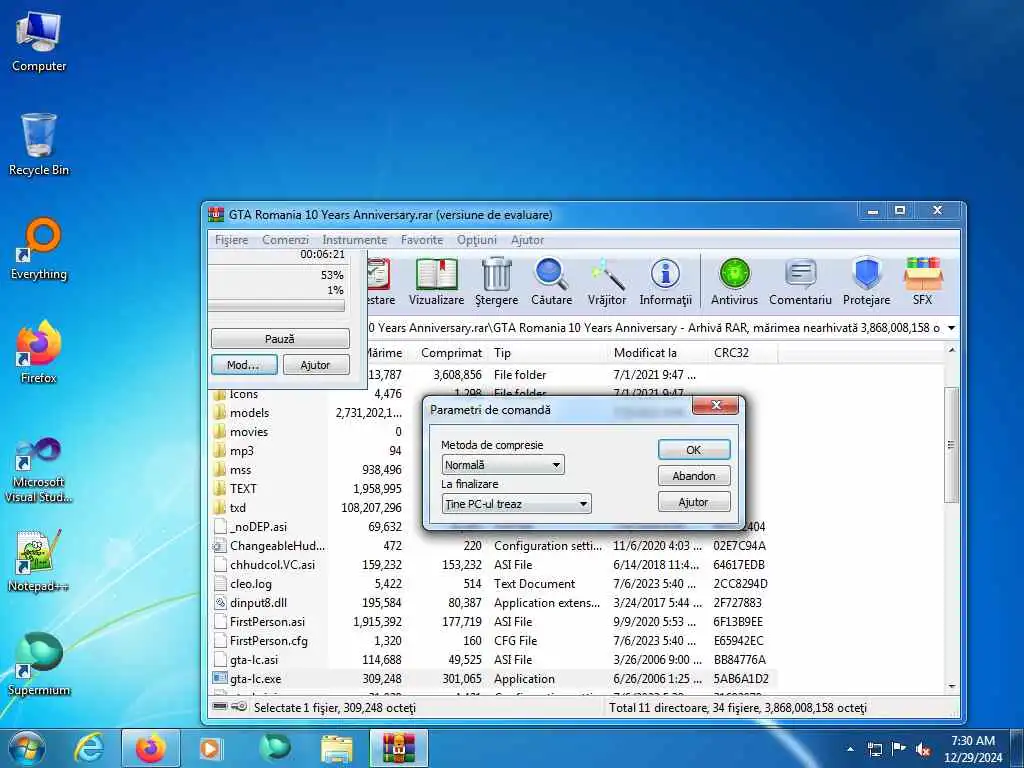
Task: Click Pauză button
Action: (x=280, y=339)
